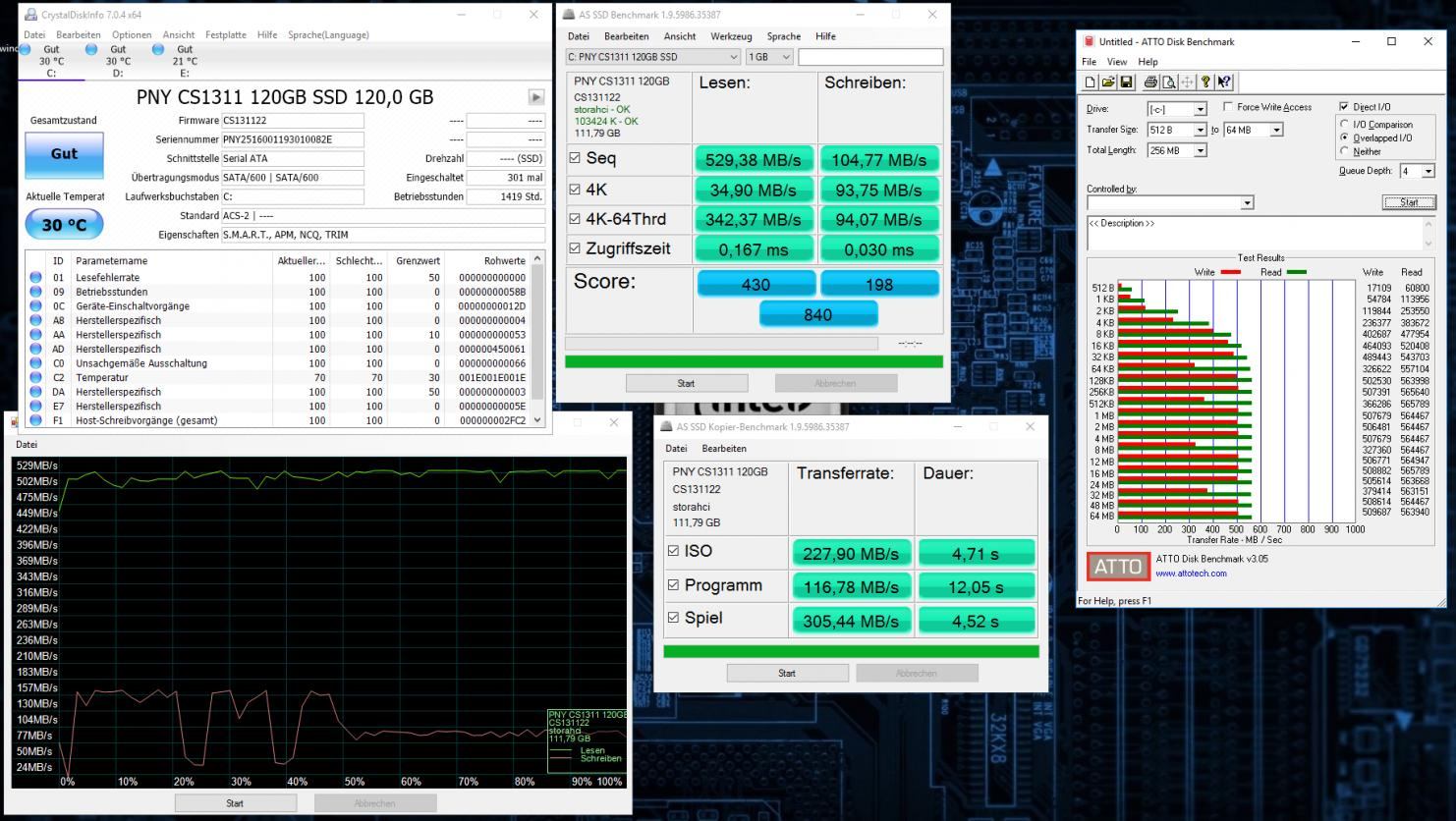Open the Werkzeug menu in AS SSD Benchmark
The width and height of the screenshot is (1456, 821).
(x=731, y=36)
